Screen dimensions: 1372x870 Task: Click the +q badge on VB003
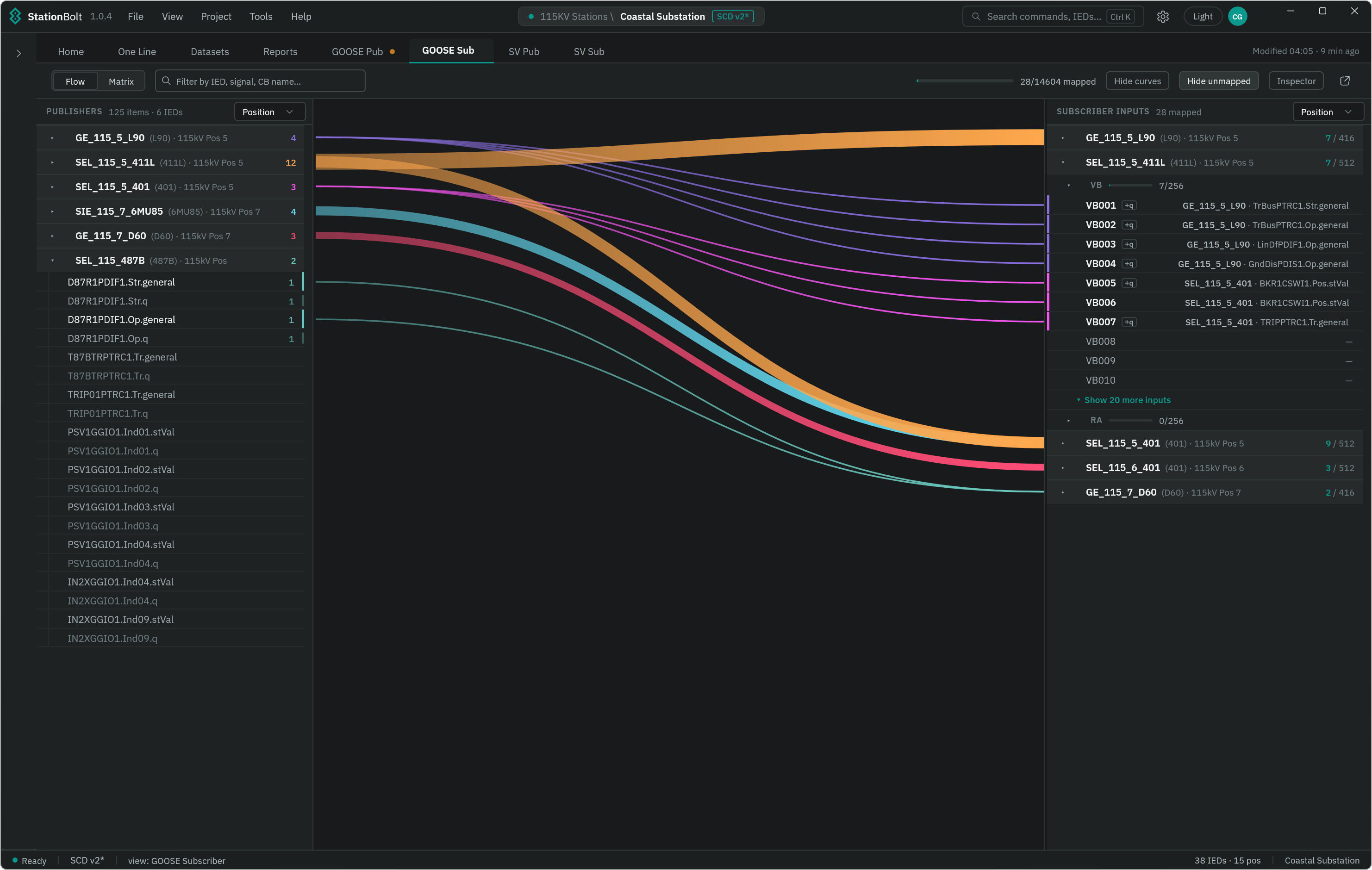tap(1129, 244)
